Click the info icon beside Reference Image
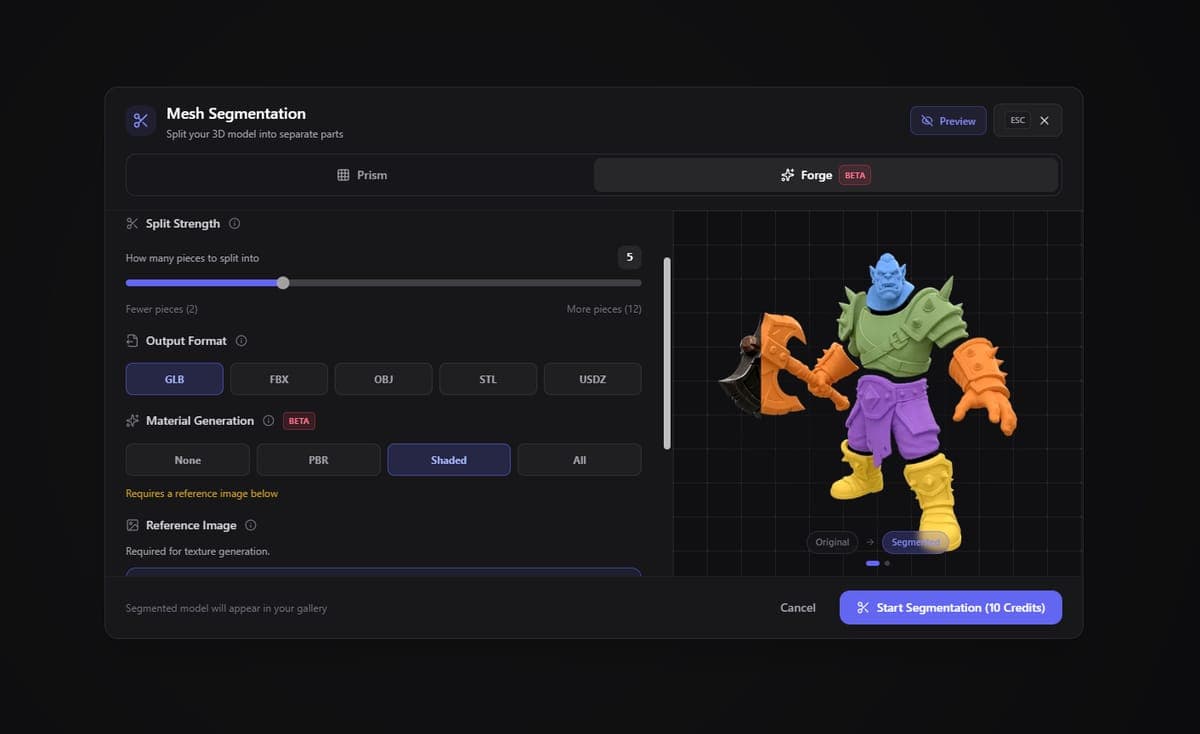Screen dimensions: 1200x734 tap(251, 526)
